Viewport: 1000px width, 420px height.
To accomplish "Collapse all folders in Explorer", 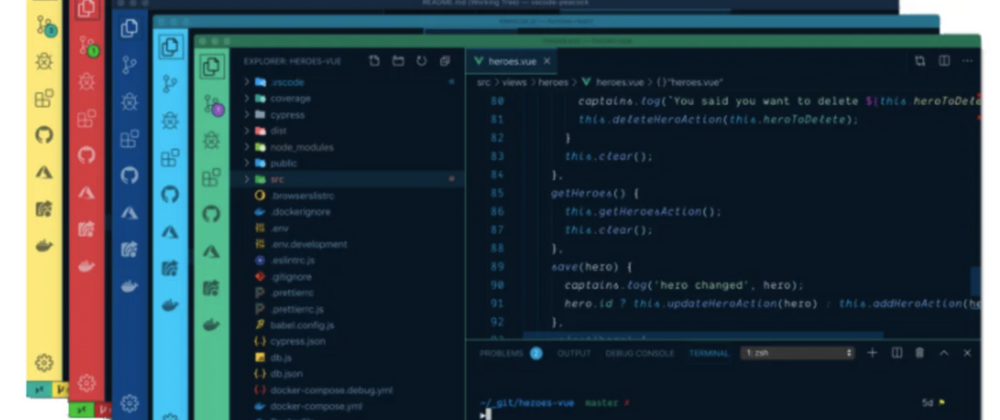I will 444,61.
